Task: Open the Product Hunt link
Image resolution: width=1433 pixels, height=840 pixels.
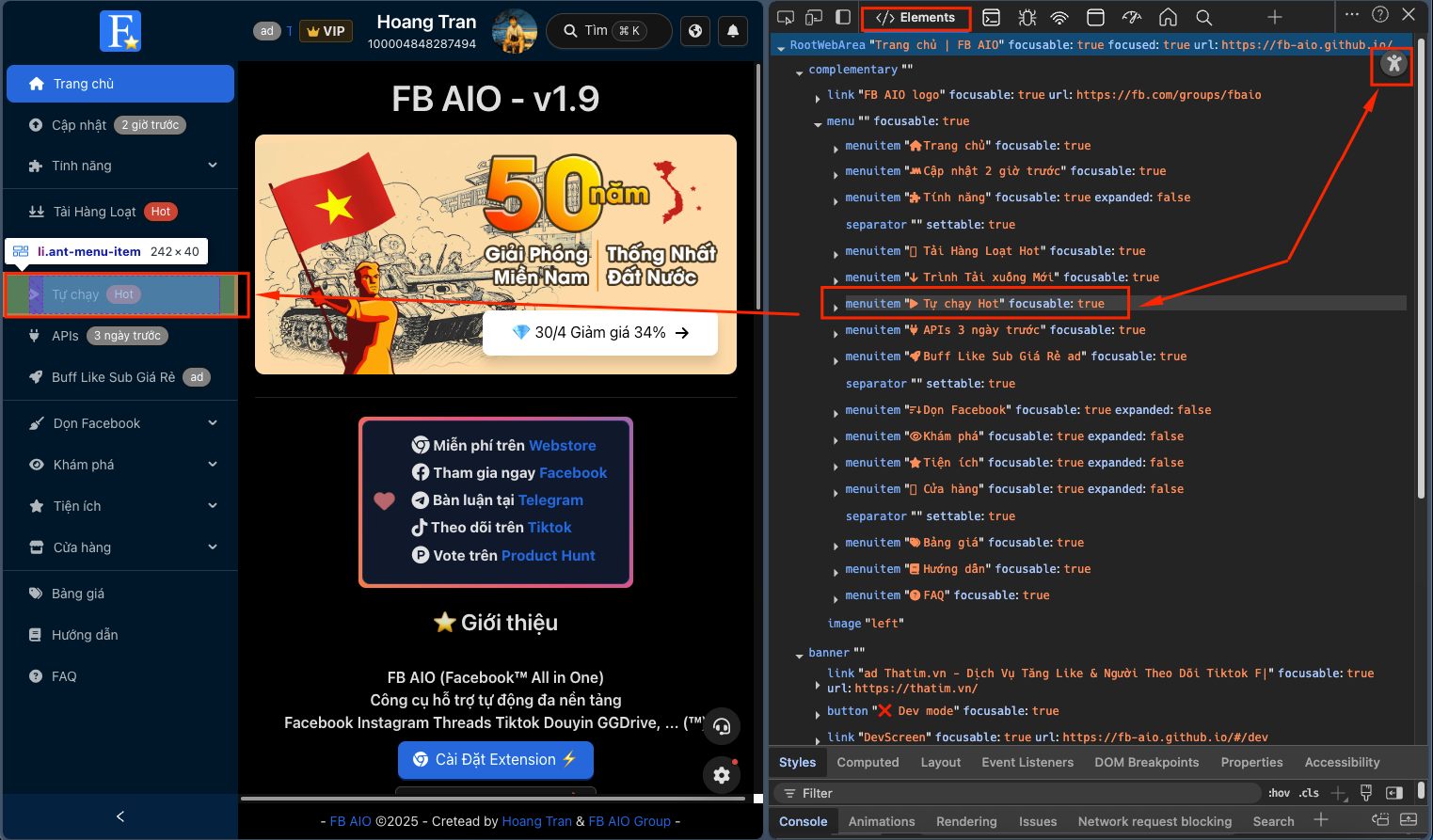Action: point(549,556)
